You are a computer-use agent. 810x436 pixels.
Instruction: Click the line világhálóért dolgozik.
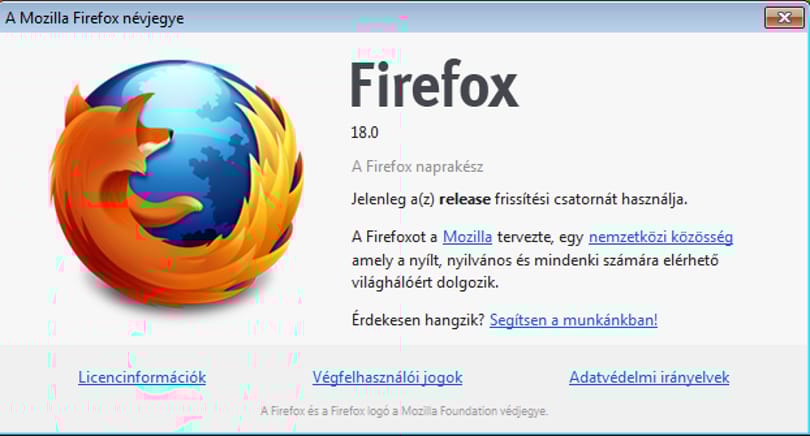[425, 283]
